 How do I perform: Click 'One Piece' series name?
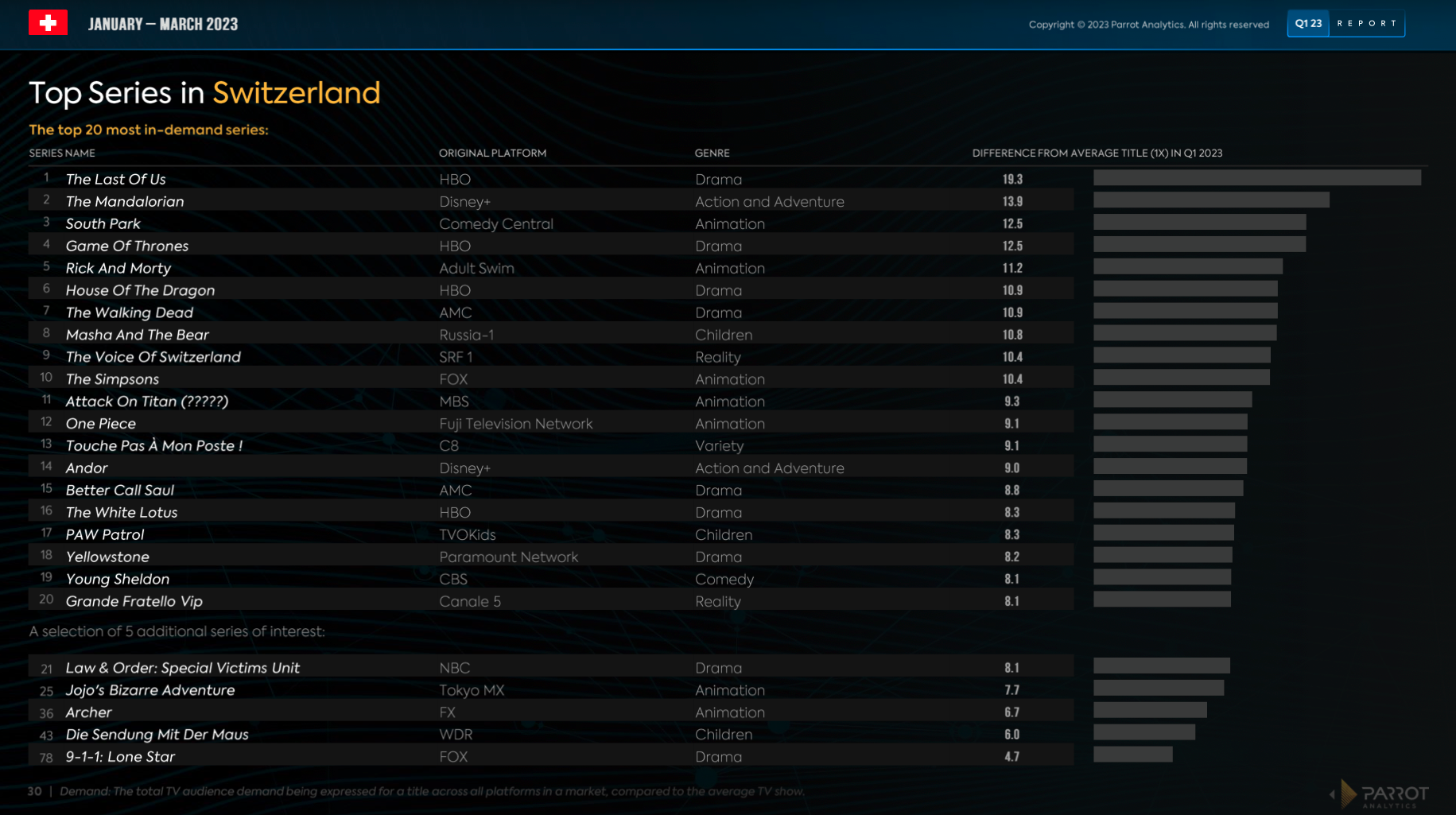100,424
